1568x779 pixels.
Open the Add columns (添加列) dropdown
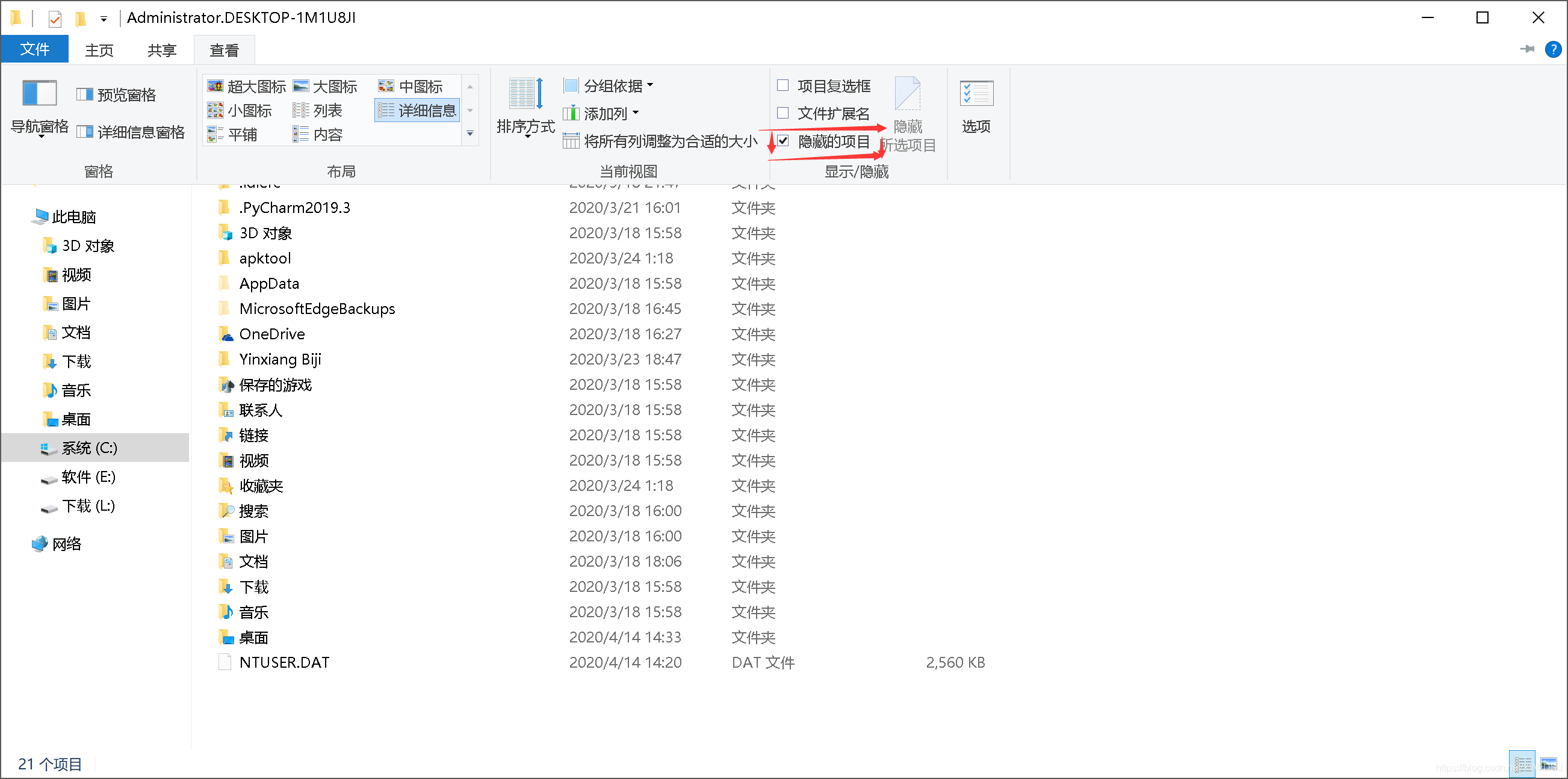pos(601,113)
